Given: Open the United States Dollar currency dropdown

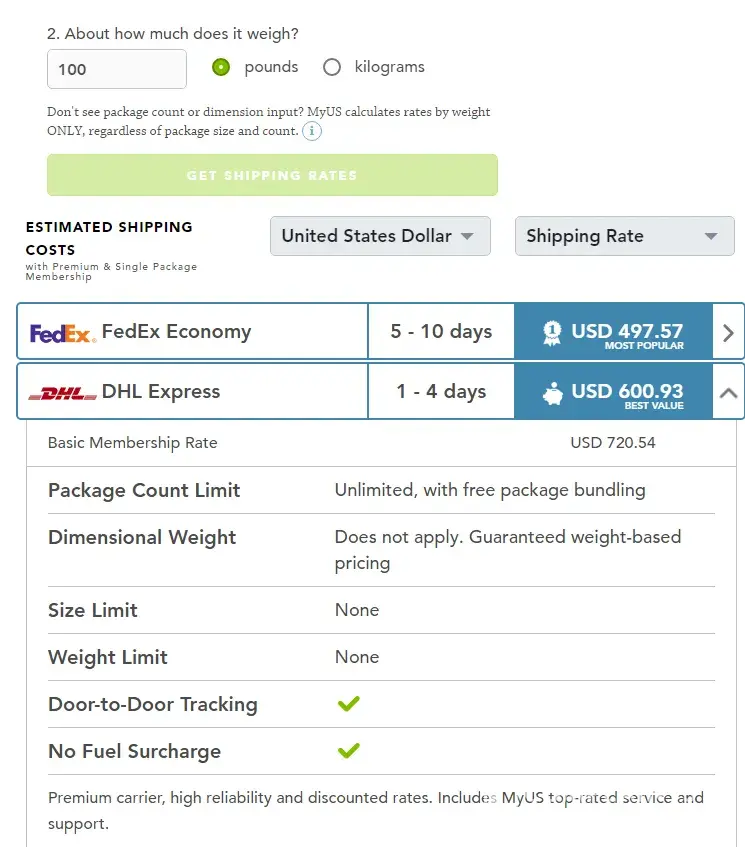Looking at the screenshot, I should 380,236.
